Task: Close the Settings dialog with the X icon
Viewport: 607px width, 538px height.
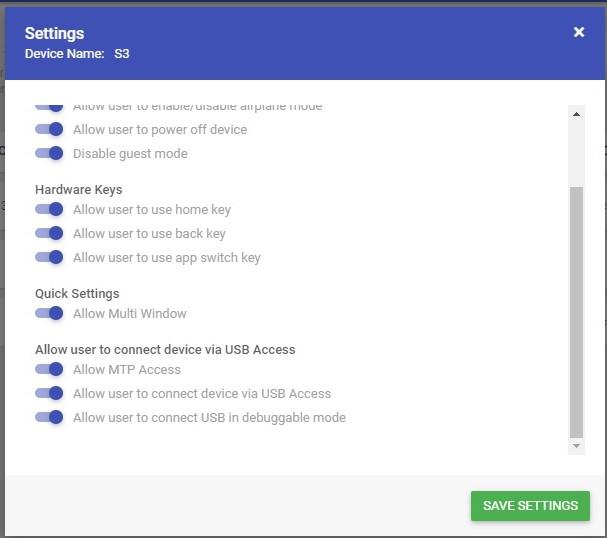Action: [579, 32]
